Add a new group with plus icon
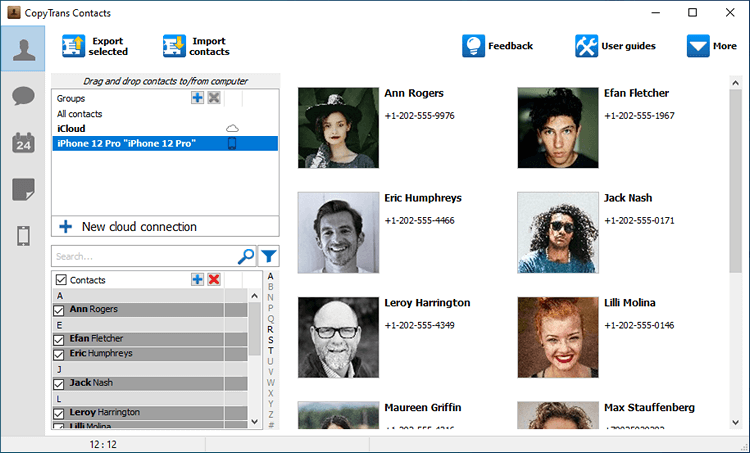The image size is (750, 453). tap(197, 98)
